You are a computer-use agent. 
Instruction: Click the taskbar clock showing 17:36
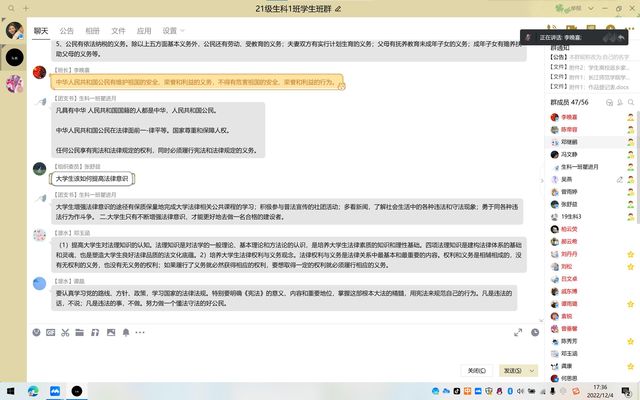tap(599, 389)
